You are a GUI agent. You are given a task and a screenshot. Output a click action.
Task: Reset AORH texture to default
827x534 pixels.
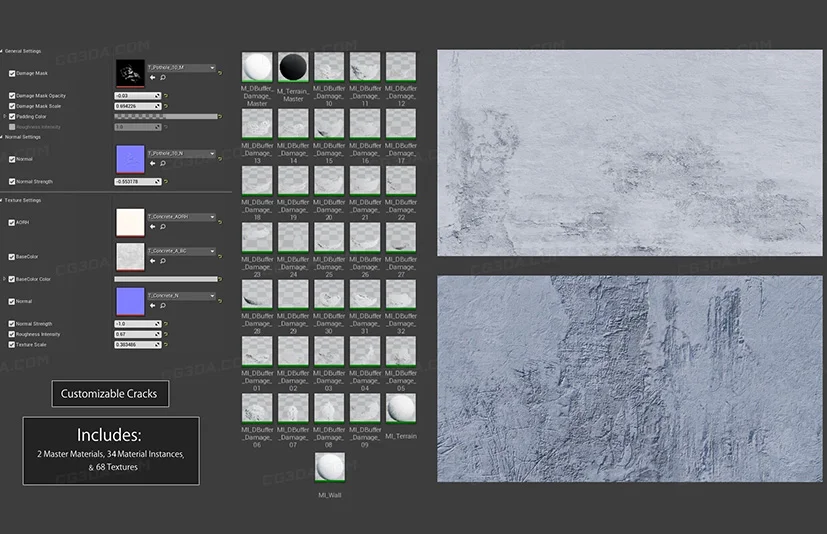tap(220, 222)
